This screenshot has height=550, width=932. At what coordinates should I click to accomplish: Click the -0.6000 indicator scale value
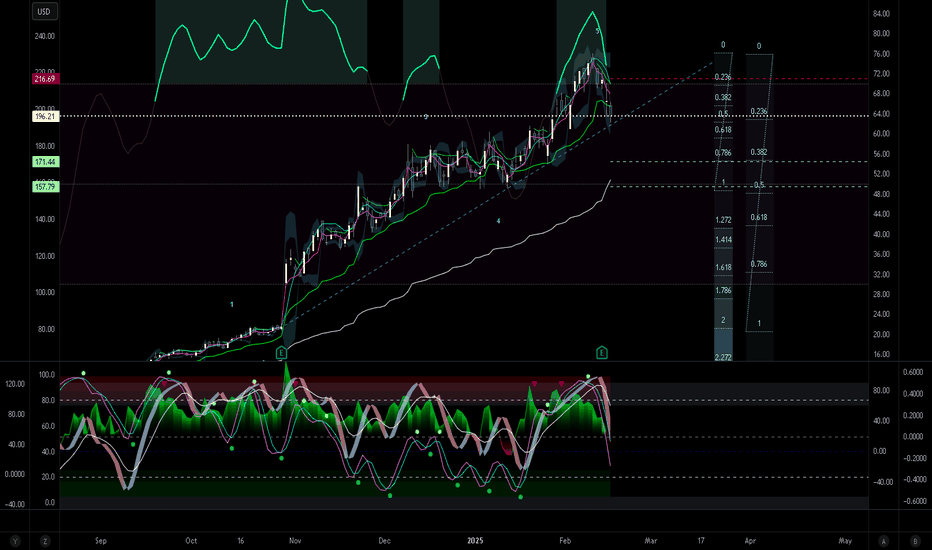coord(914,501)
